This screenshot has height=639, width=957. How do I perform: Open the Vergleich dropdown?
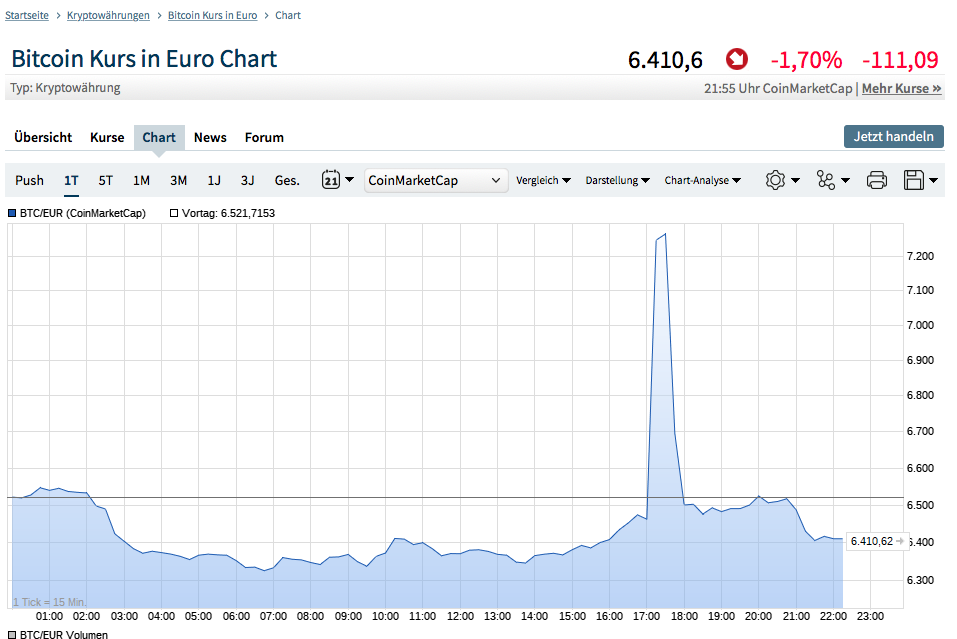pos(543,181)
